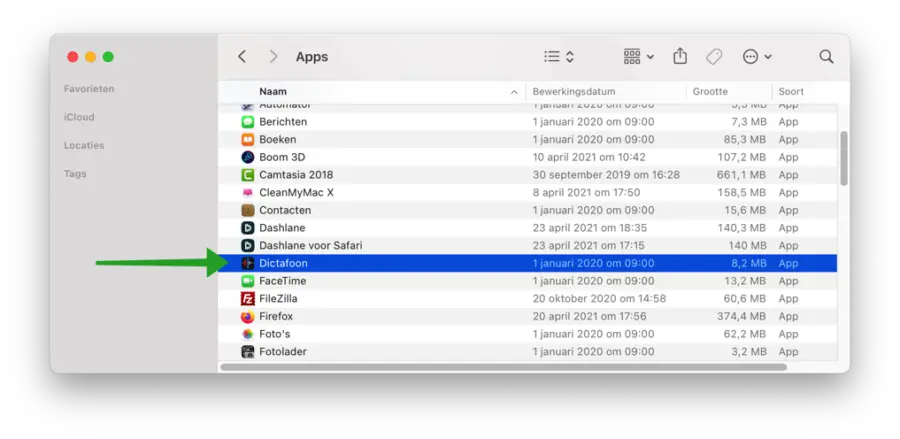Click the horizontal scrollbar thumb
Screen dimensions: 900x439
pyautogui.click(x=503, y=367)
